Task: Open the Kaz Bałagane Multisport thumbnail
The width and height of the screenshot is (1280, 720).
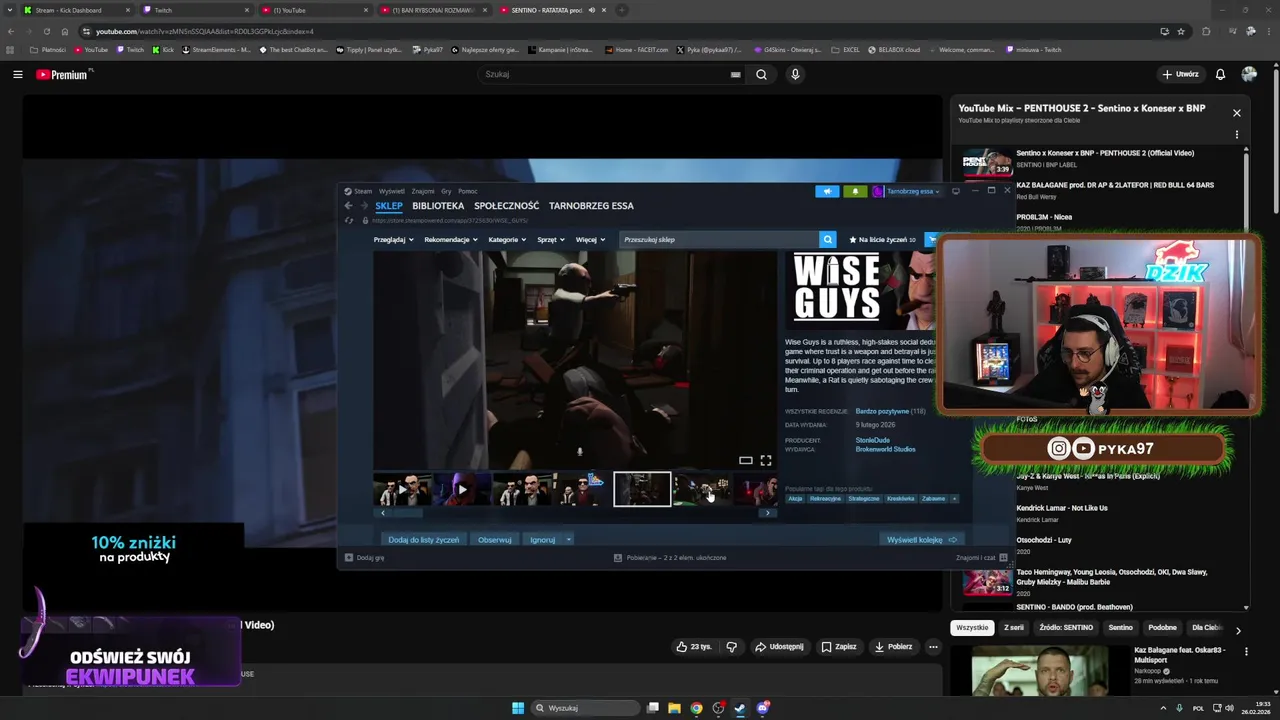Action: tap(1039, 671)
